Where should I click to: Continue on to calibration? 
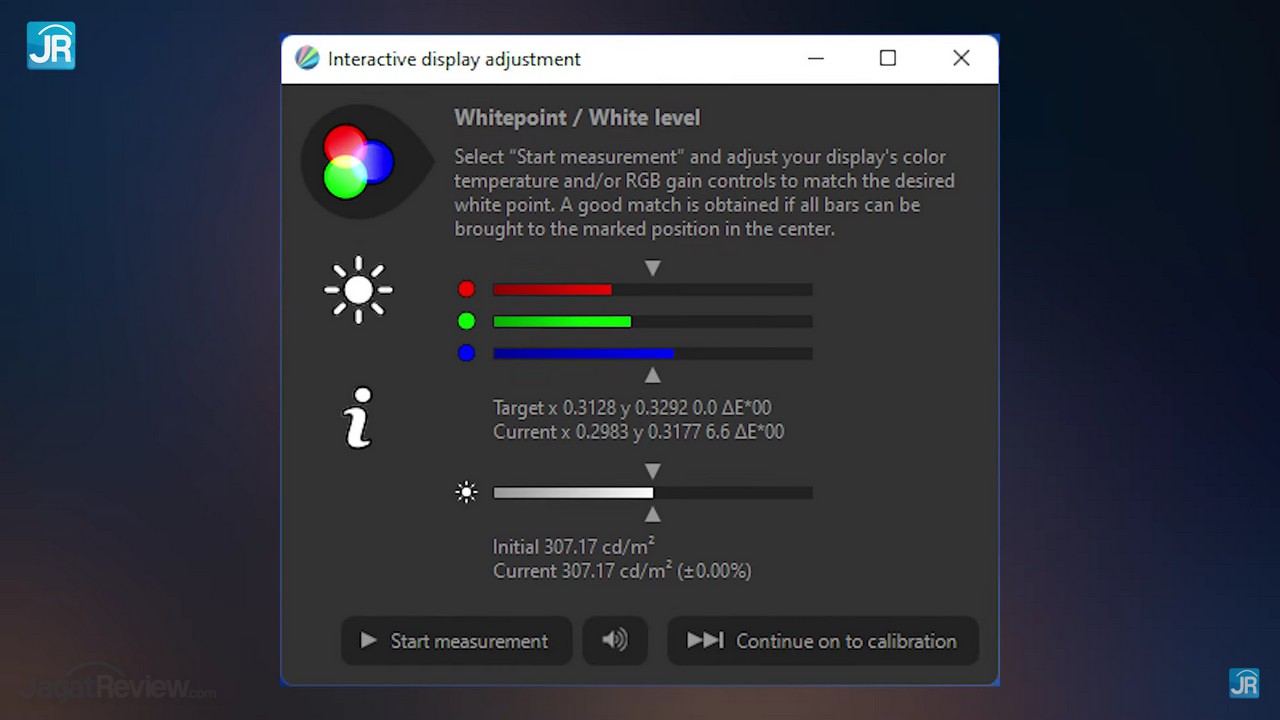(822, 640)
